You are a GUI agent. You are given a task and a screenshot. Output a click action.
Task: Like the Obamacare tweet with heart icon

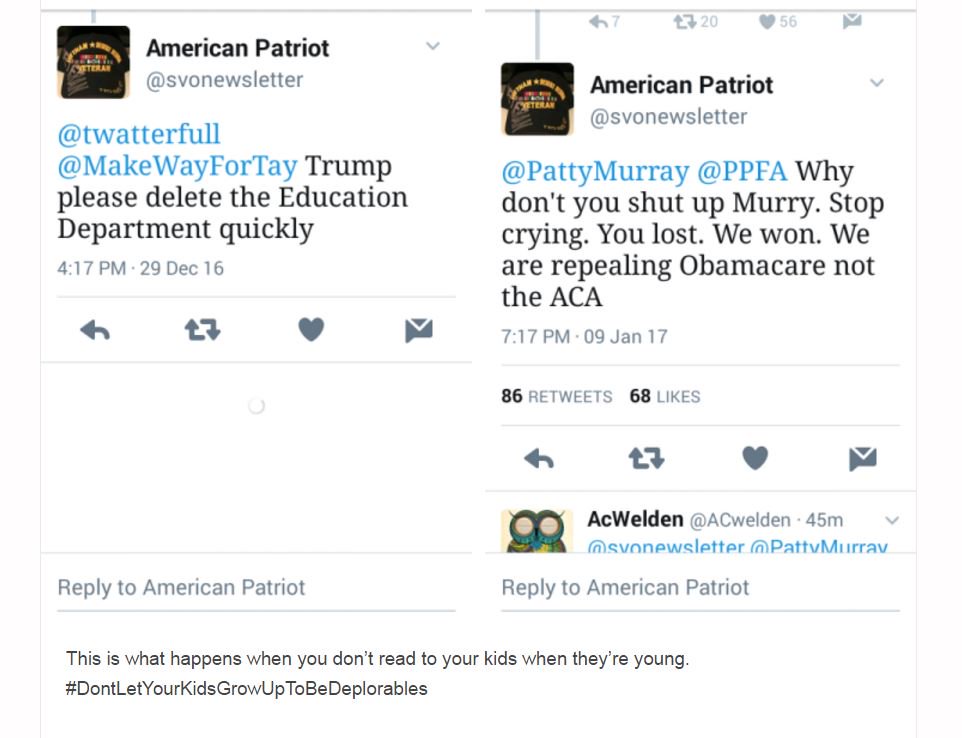(755, 458)
